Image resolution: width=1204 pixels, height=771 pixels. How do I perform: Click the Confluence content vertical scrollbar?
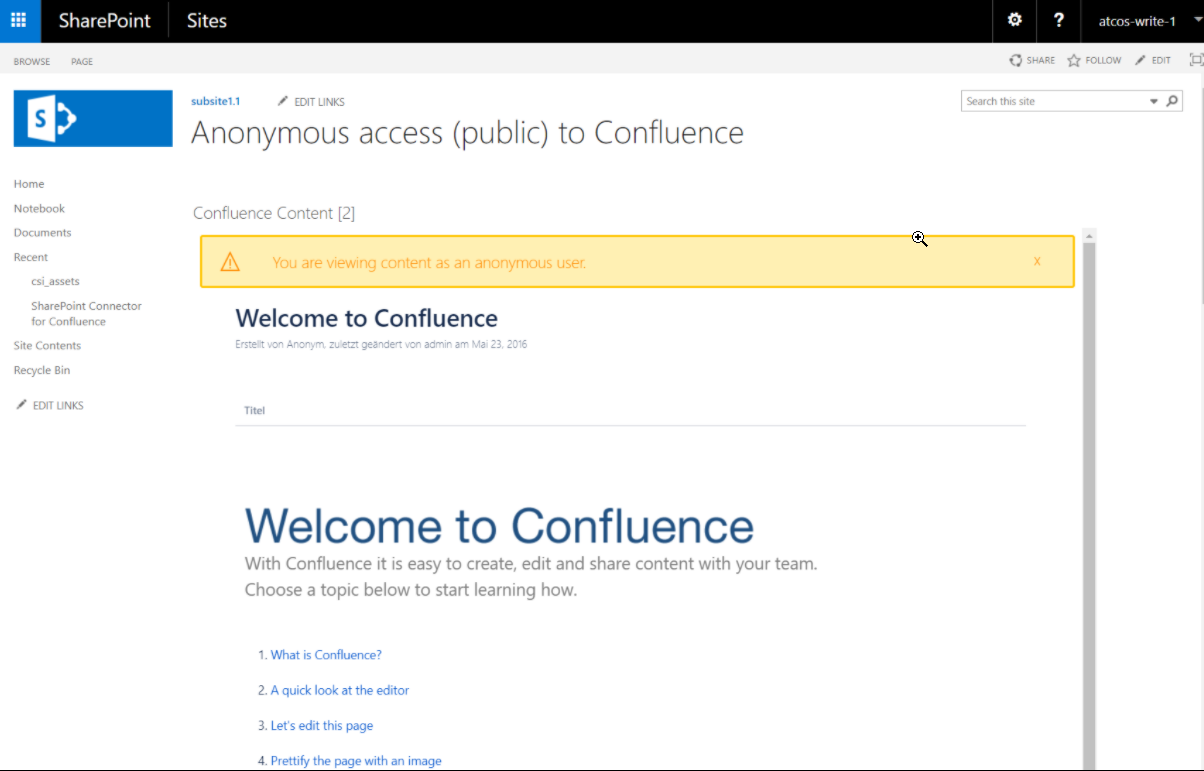[1089, 500]
